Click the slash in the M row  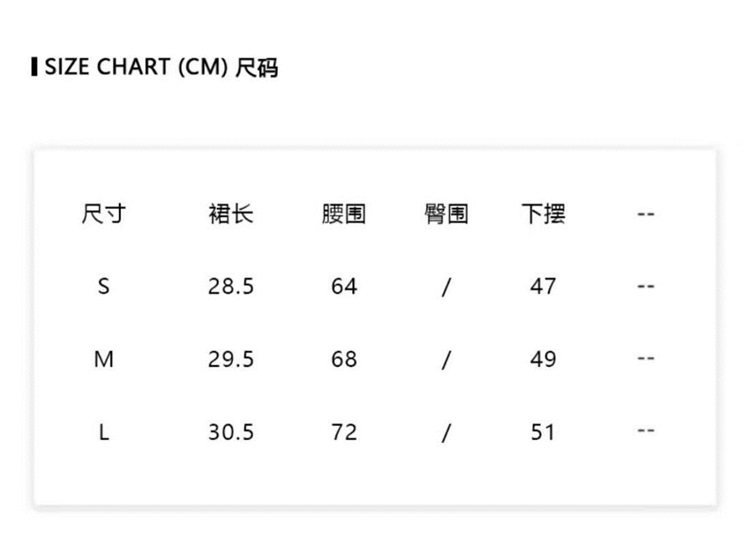(x=446, y=359)
